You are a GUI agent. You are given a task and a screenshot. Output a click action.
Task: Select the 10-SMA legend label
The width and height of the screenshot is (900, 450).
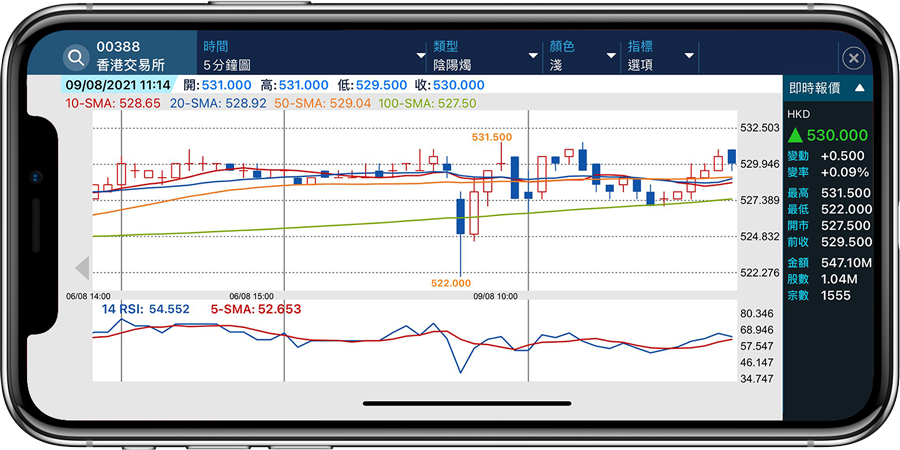pyautogui.click(x=113, y=103)
